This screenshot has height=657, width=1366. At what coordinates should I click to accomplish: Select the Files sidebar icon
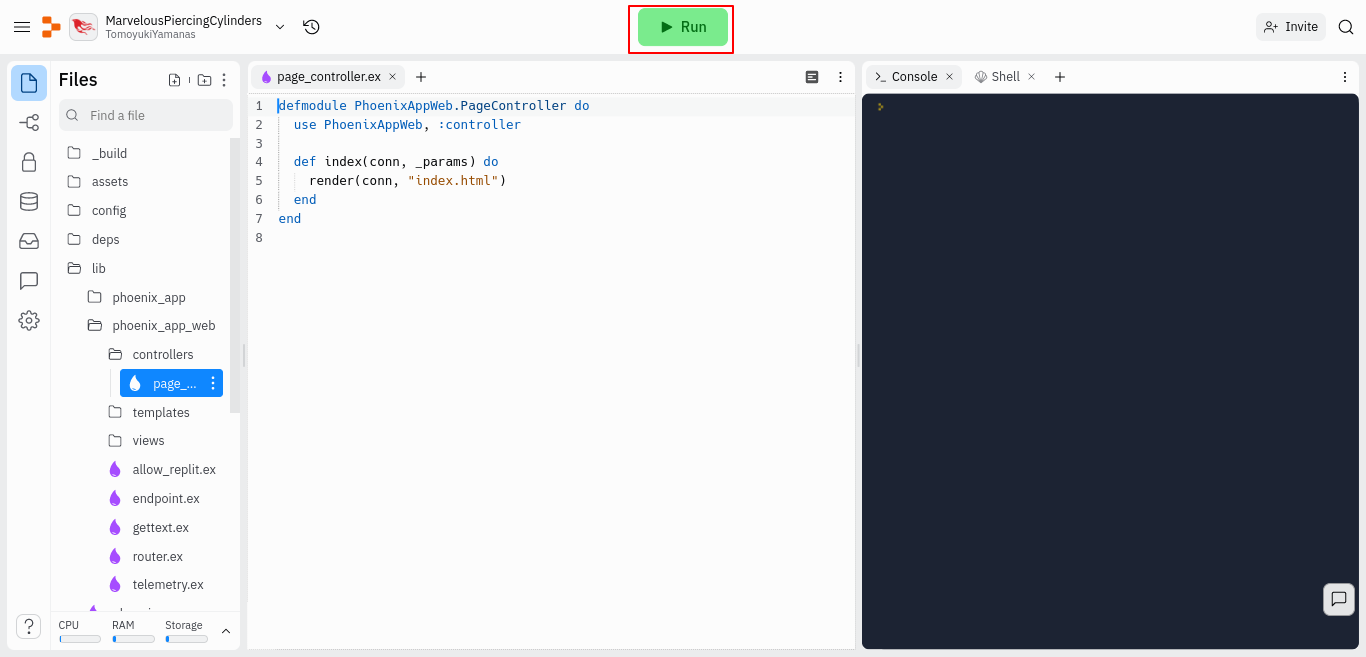29,83
